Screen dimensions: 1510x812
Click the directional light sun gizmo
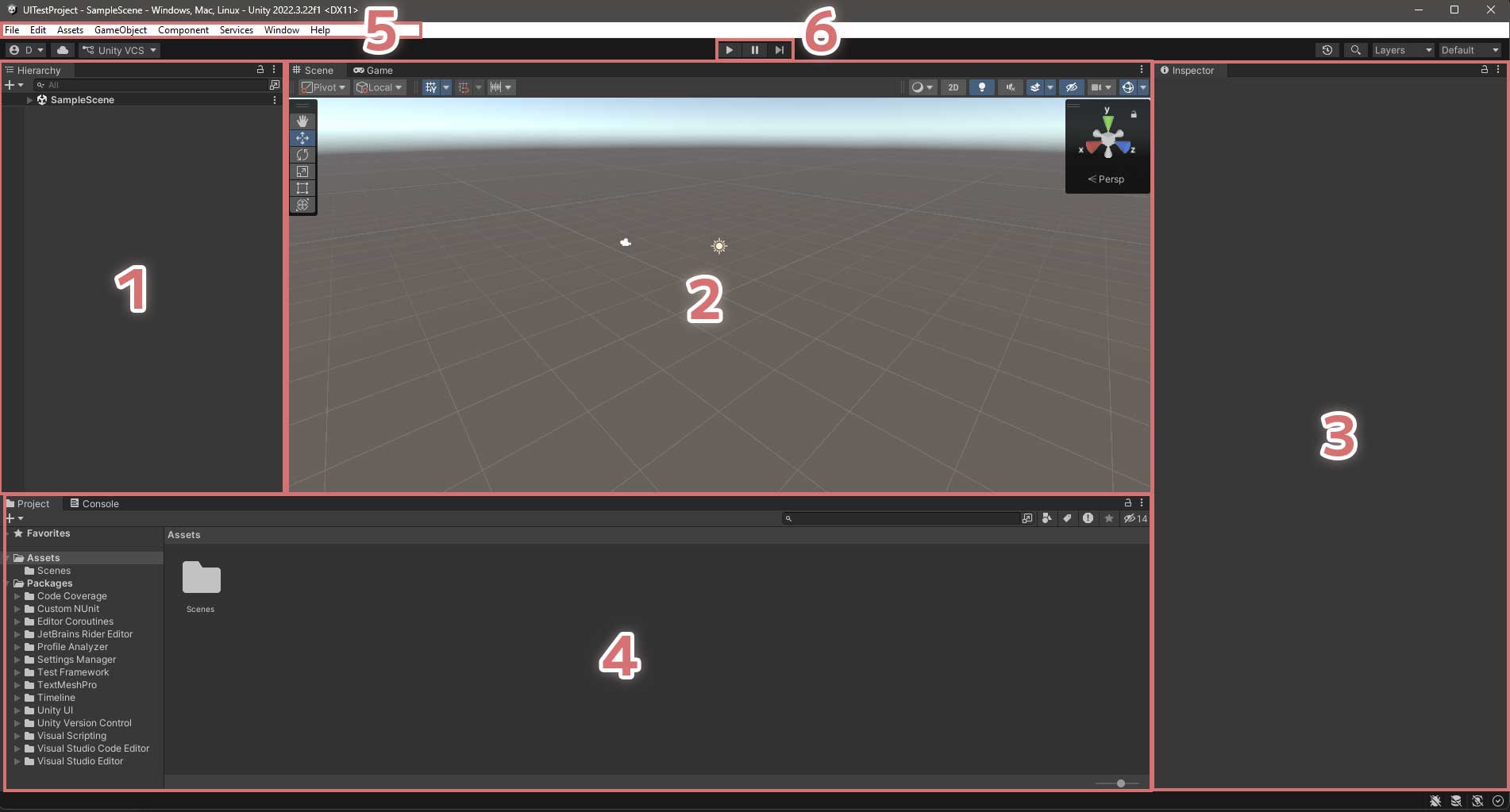coord(719,246)
